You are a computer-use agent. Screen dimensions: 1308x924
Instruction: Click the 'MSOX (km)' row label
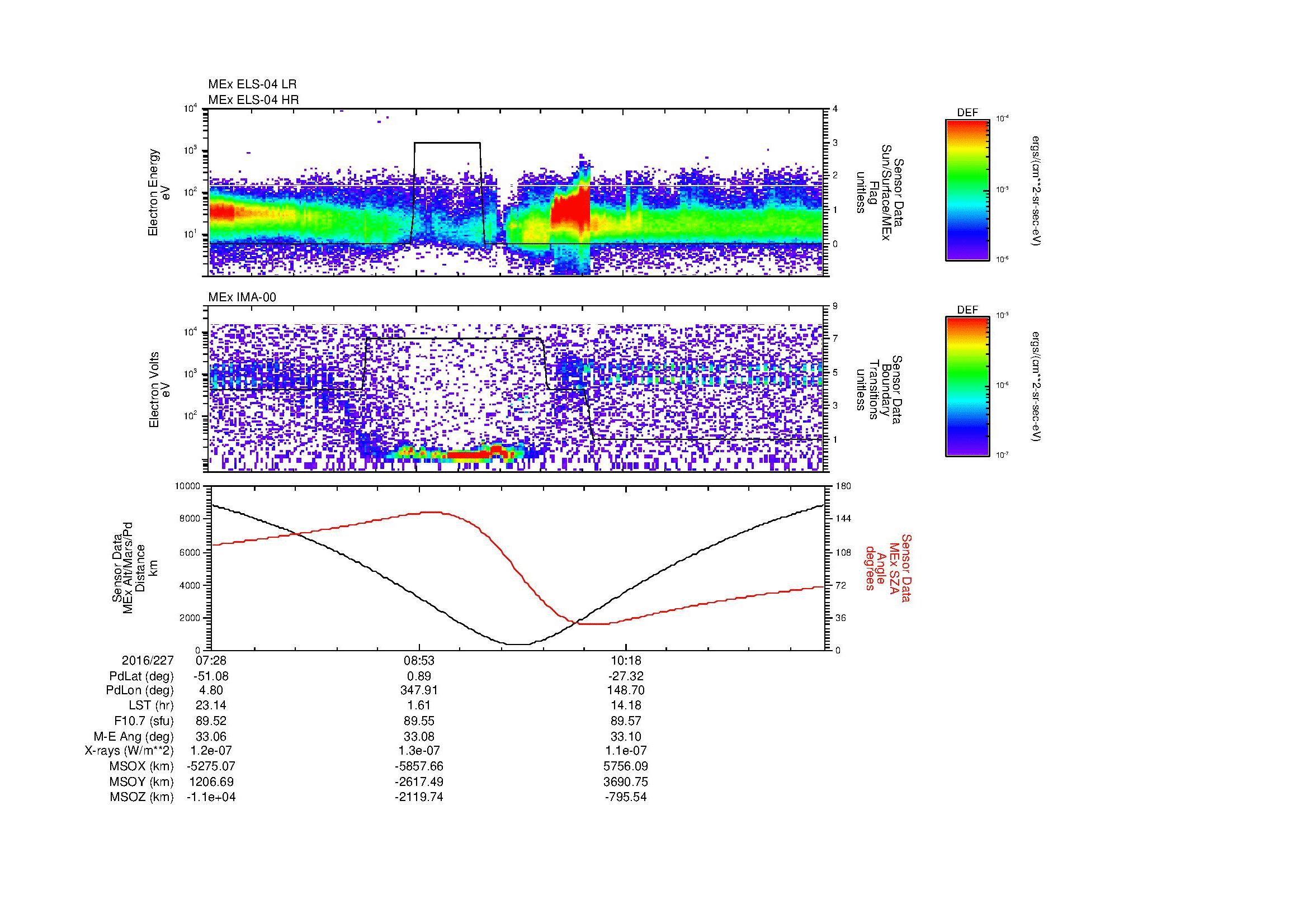(x=142, y=766)
